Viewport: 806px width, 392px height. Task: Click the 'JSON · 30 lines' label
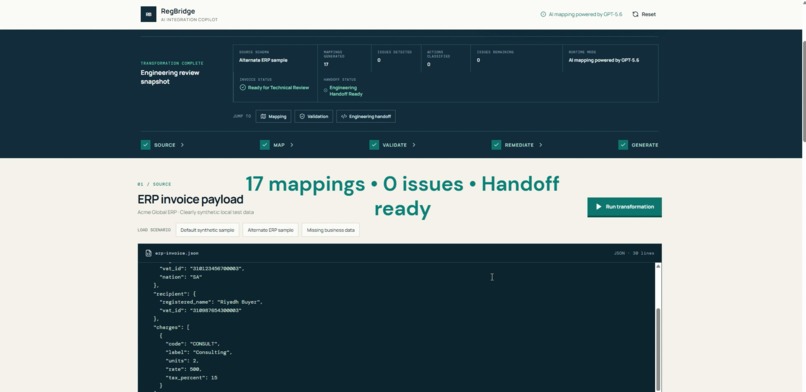click(634, 253)
